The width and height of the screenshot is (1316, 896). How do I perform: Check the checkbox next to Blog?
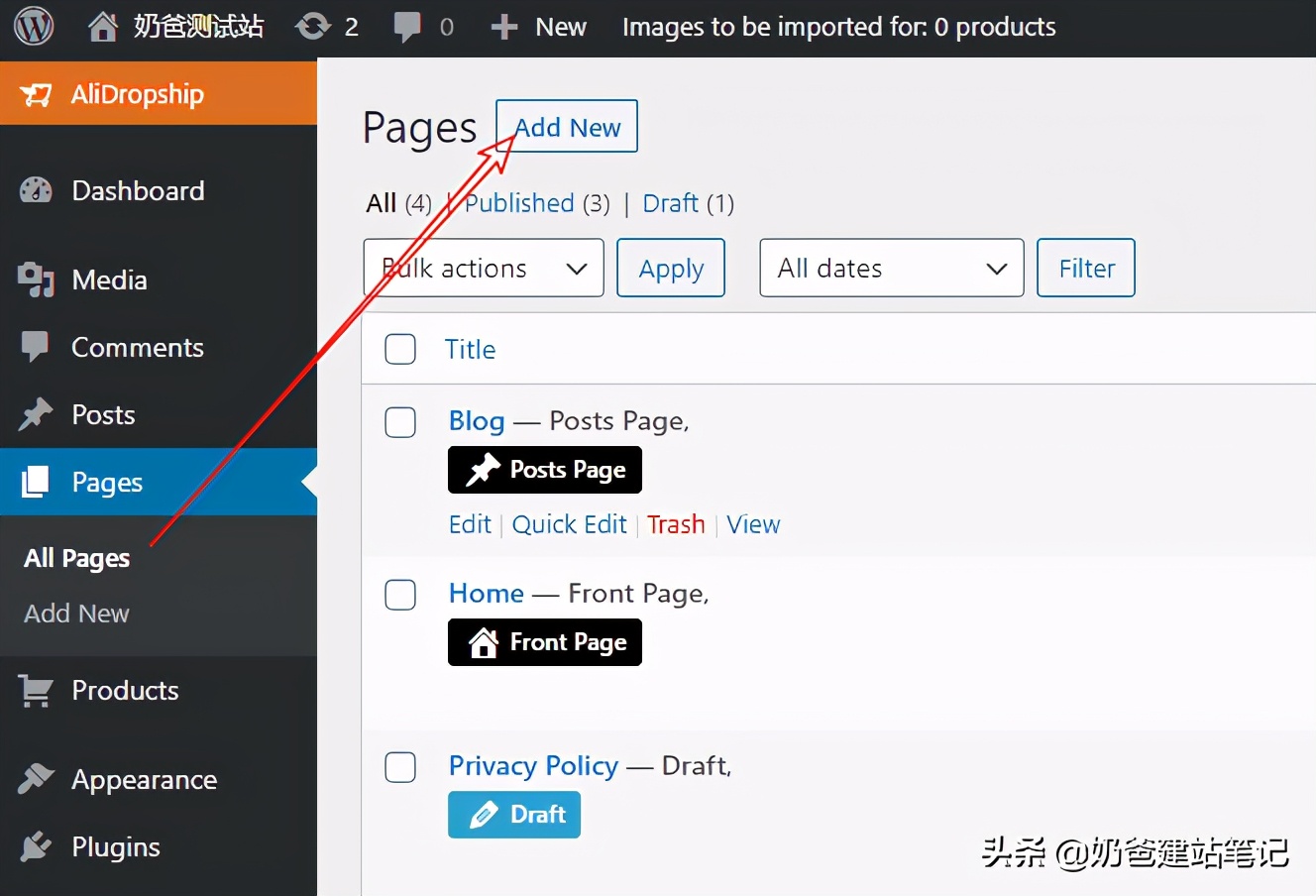(x=400, y=422)
